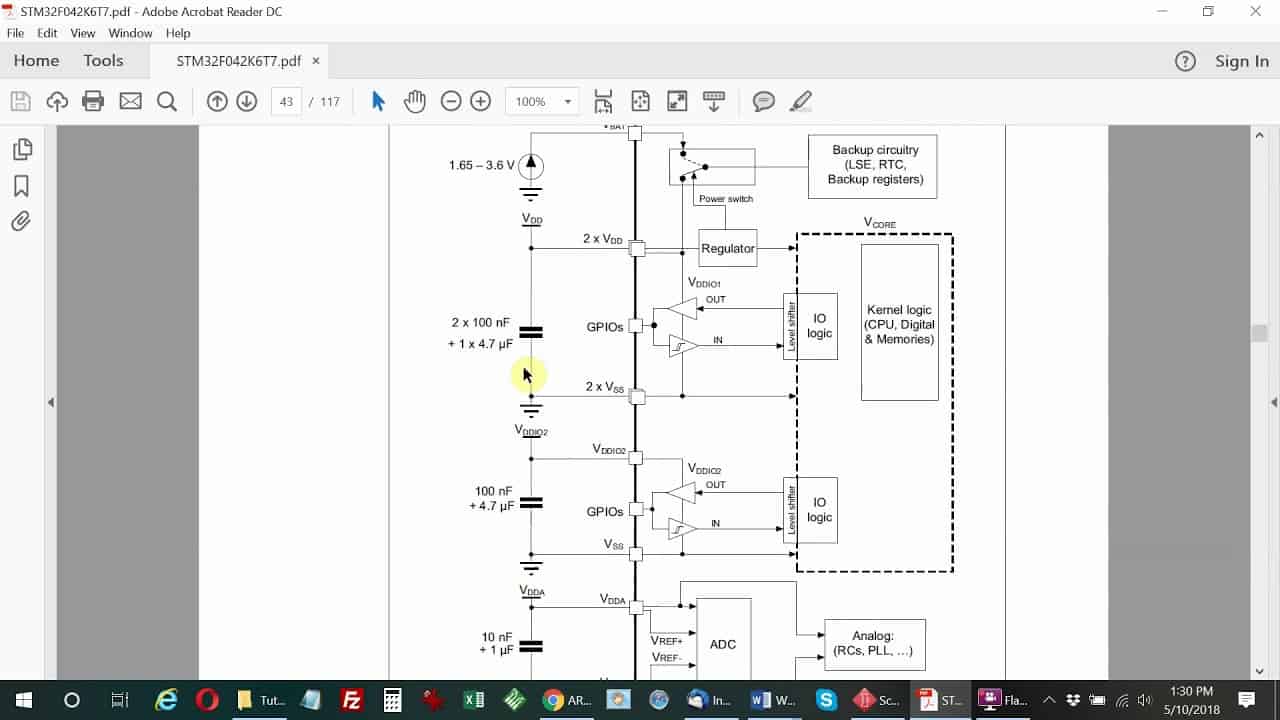
Task: Enter full screen read mode icon
Action: click(677, 101)
